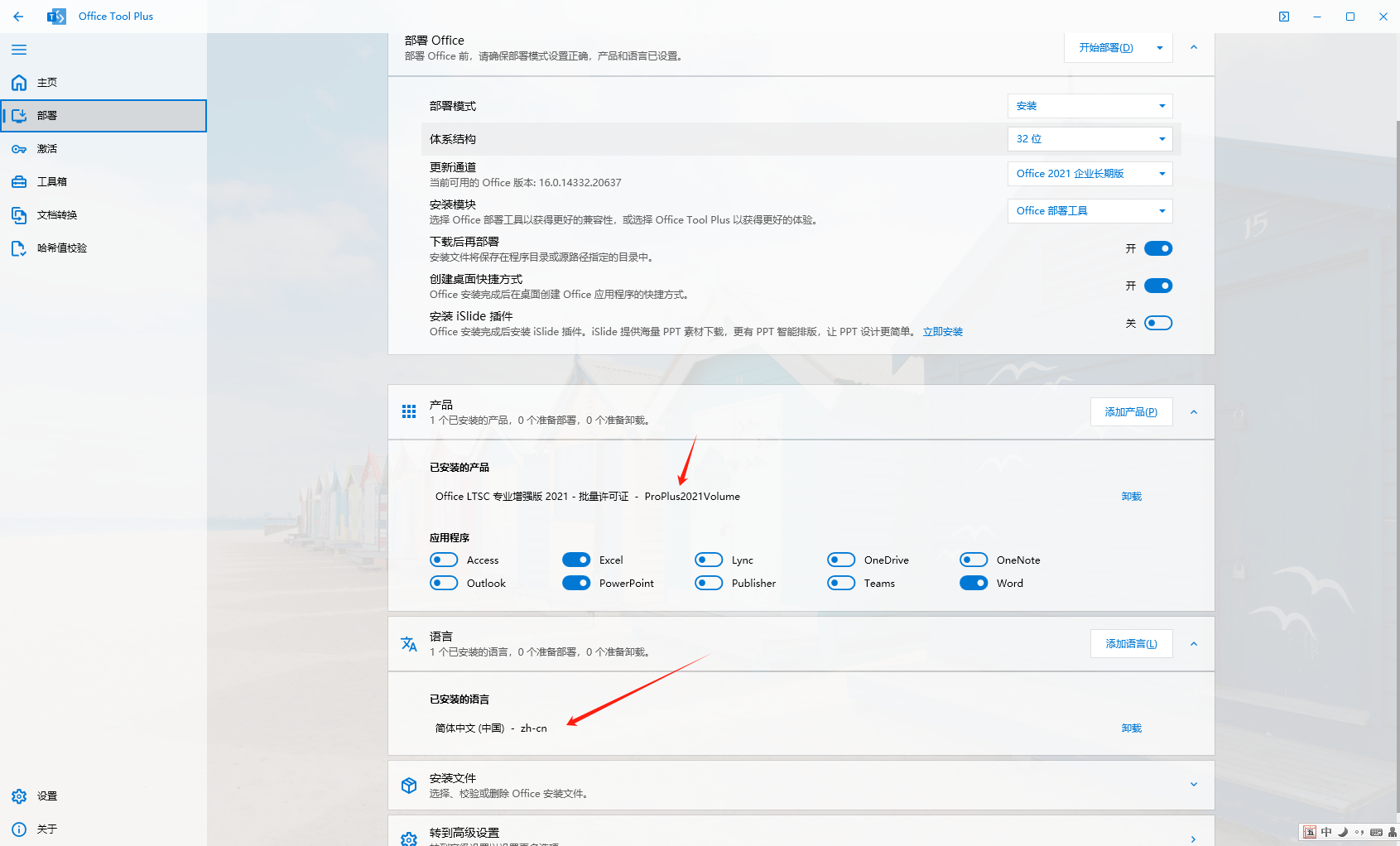This screenshot has width=1400, height=846.
Task: Click the 立即安装 iSlide link
Action: click(943, 332)
